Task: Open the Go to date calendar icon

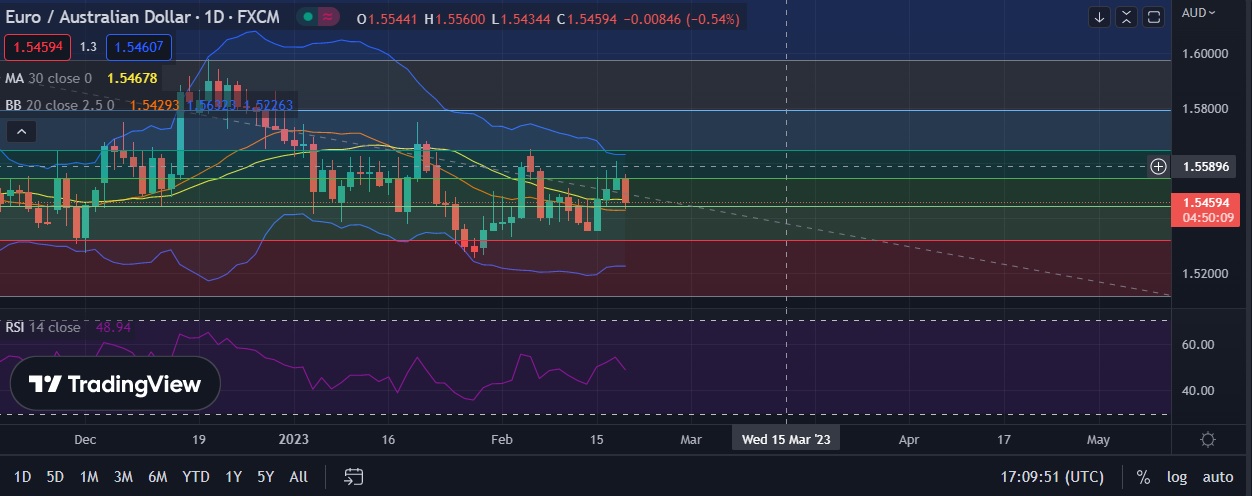Action: click(353, 476)
